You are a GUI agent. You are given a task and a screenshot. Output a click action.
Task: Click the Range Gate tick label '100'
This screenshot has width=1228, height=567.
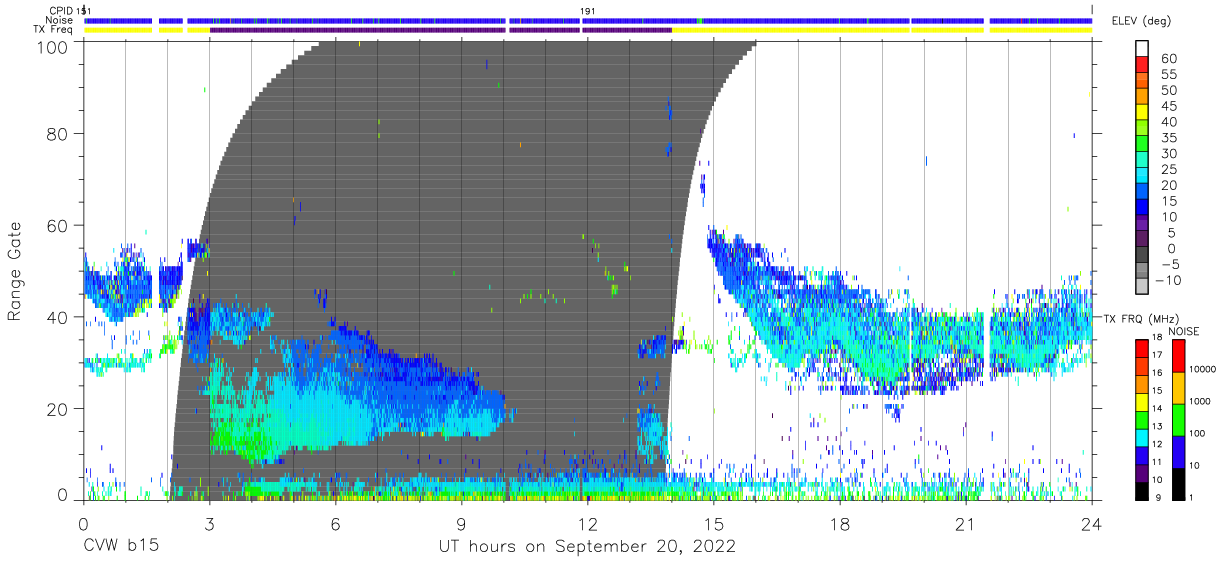pos(53,47)
